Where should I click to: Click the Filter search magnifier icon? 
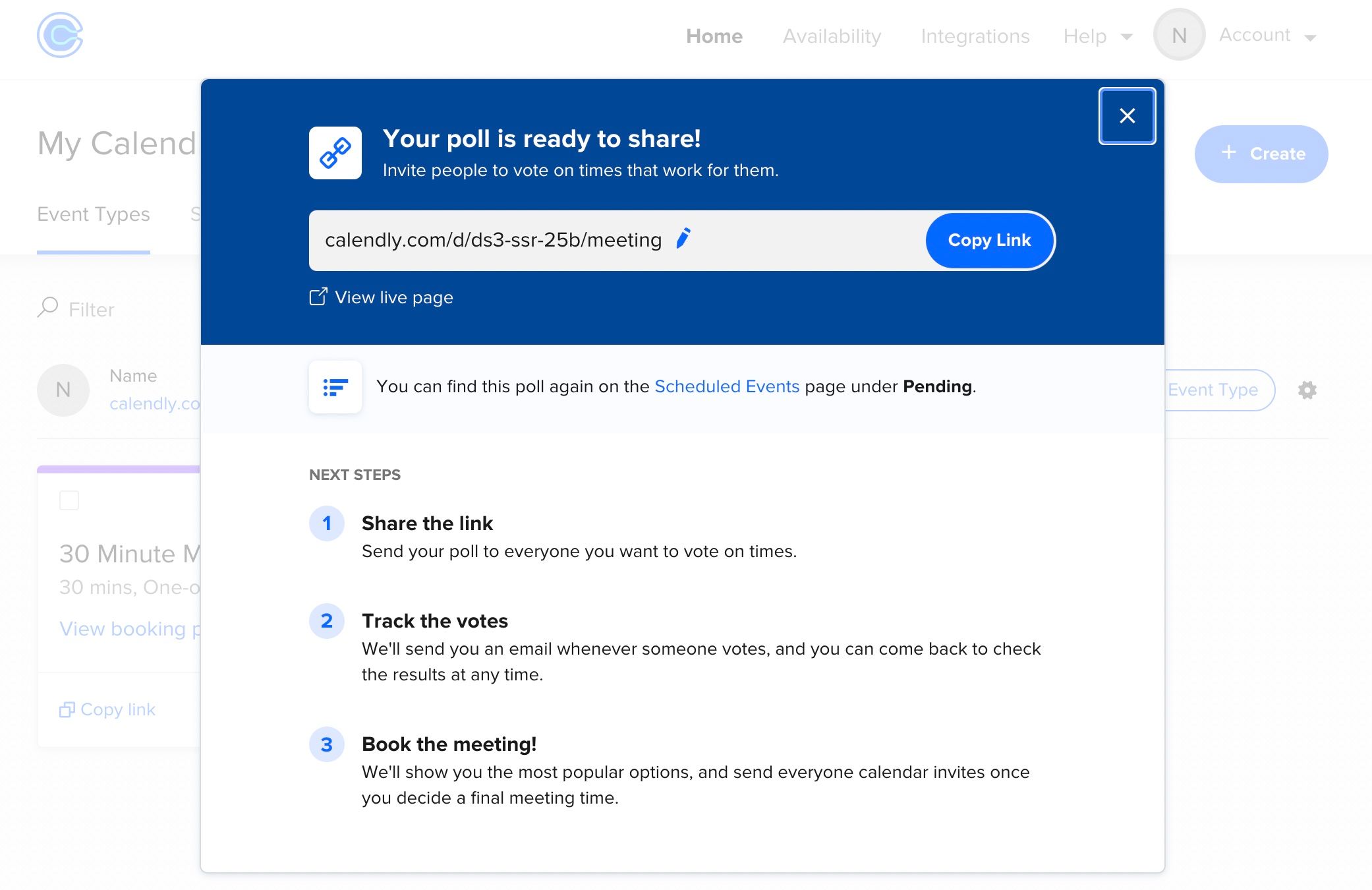[48, 307]
